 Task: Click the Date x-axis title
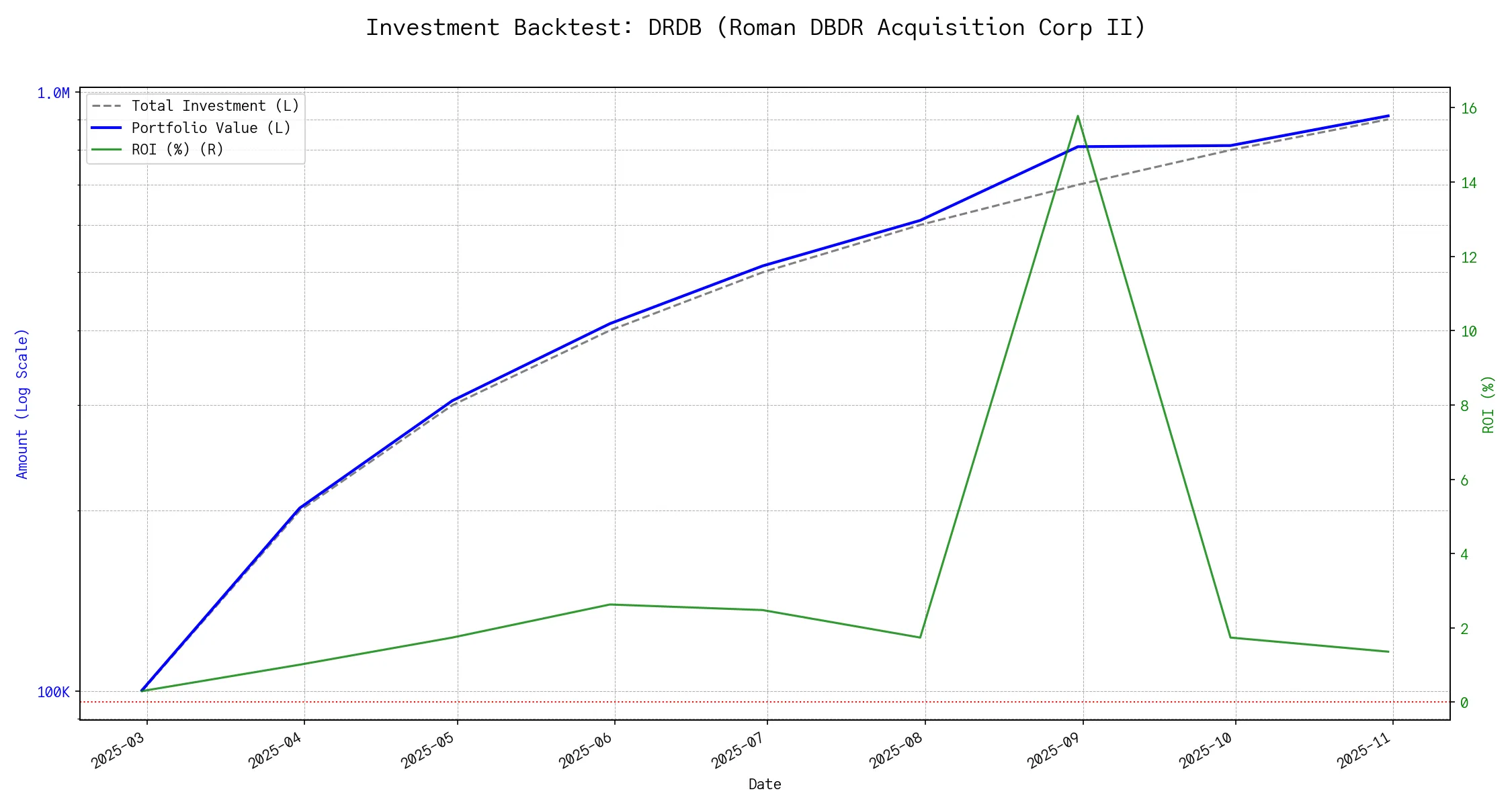[765, 785]
